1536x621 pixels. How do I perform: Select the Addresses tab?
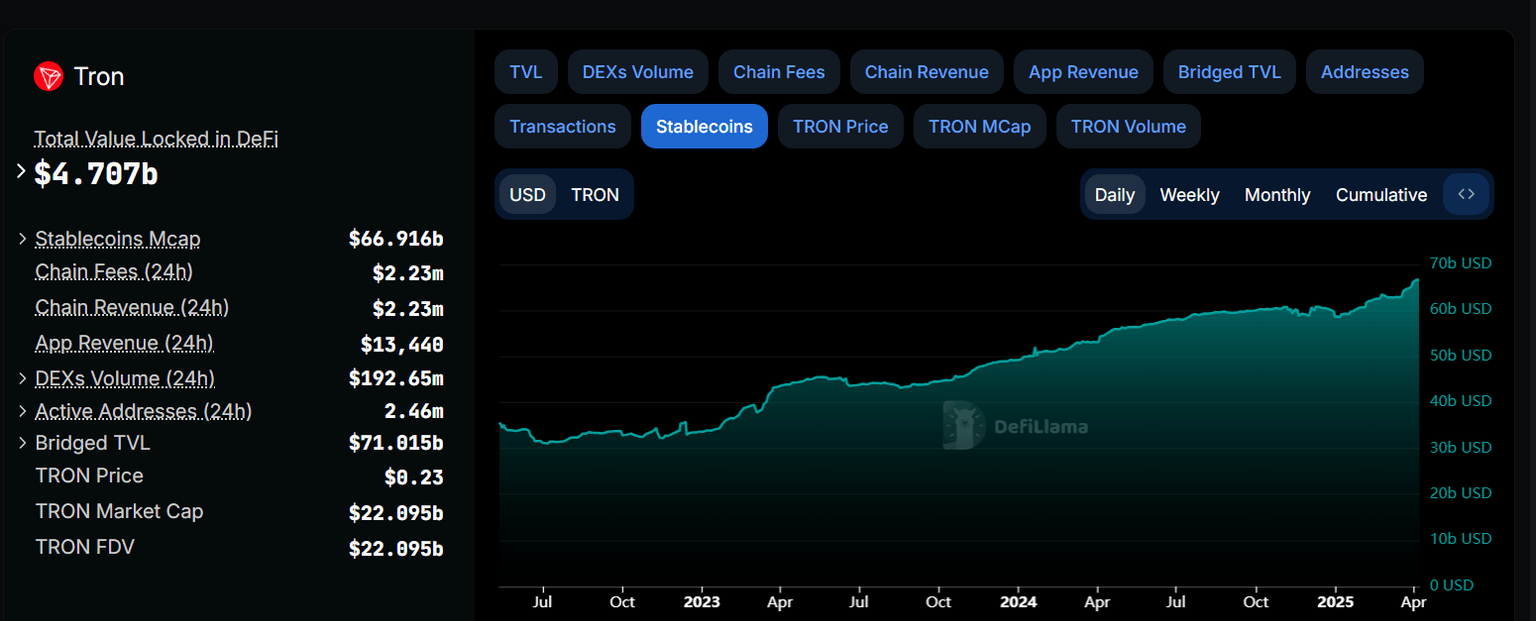1364,71
